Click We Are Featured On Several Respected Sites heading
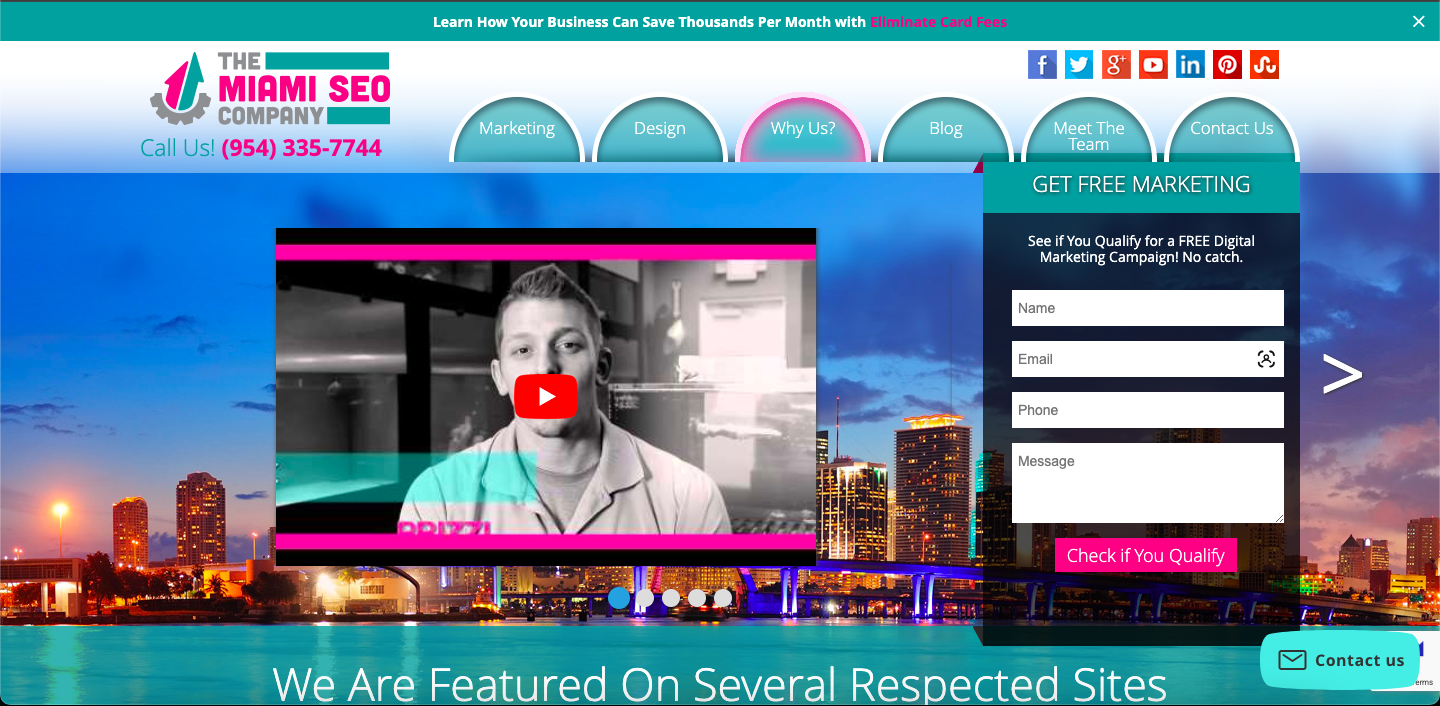 coord(720,684)
